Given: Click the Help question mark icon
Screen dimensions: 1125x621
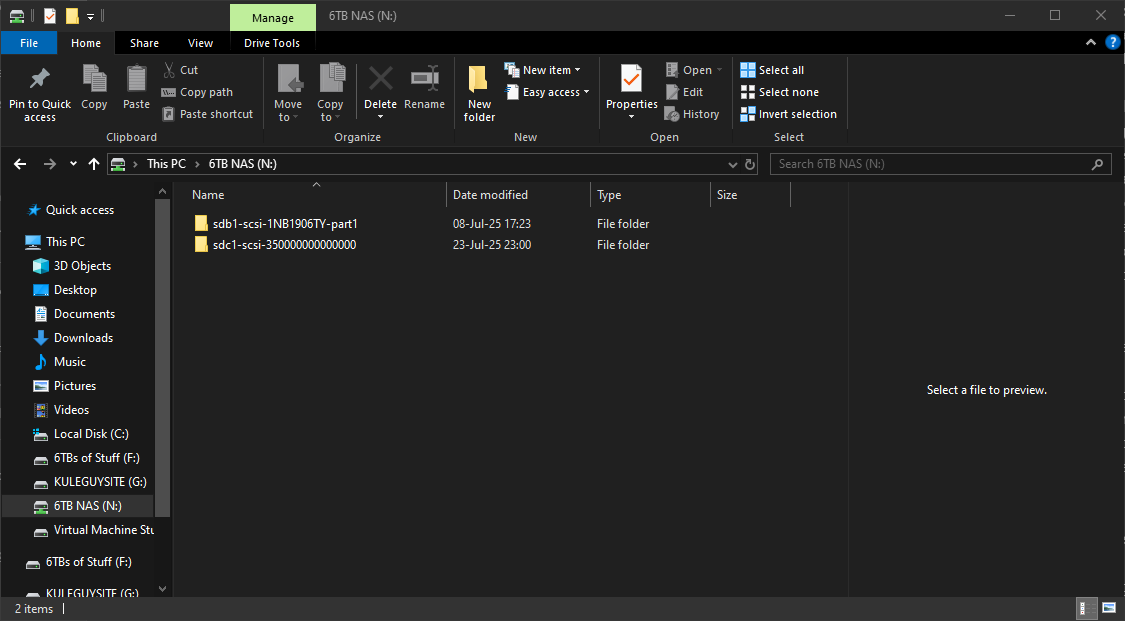Looking at the screenshot, I should point(1112,43).
